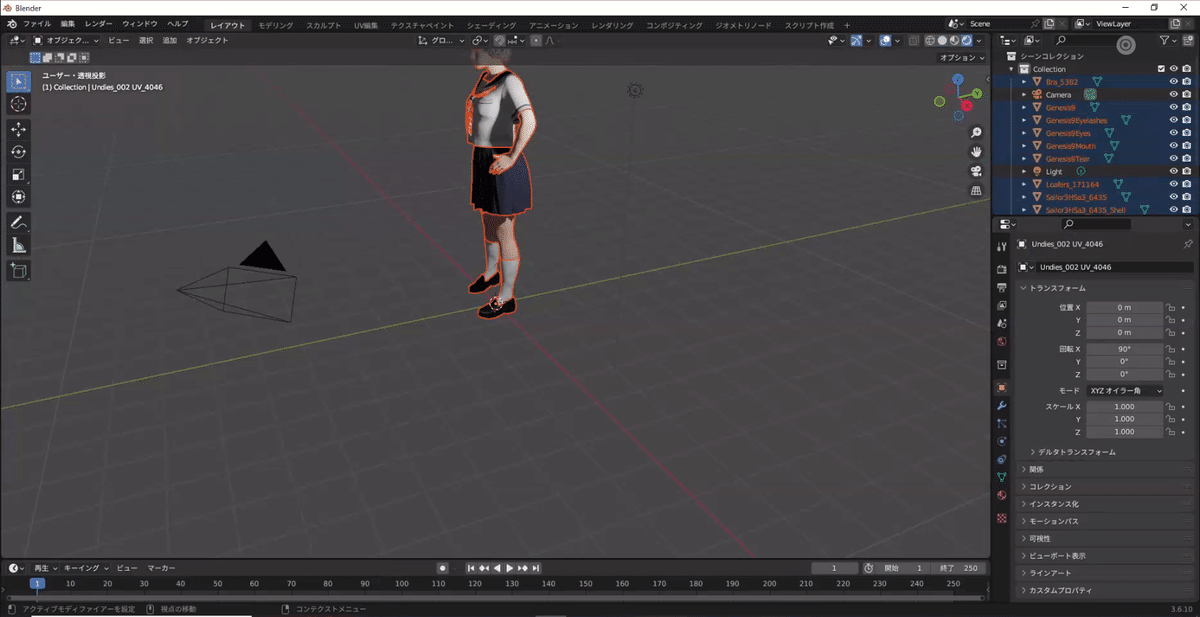This screenshot has width=1200, height=617.
Task: Hide Light object with its eye icon
Action: pyautogui.click(x=1173, y=172)
